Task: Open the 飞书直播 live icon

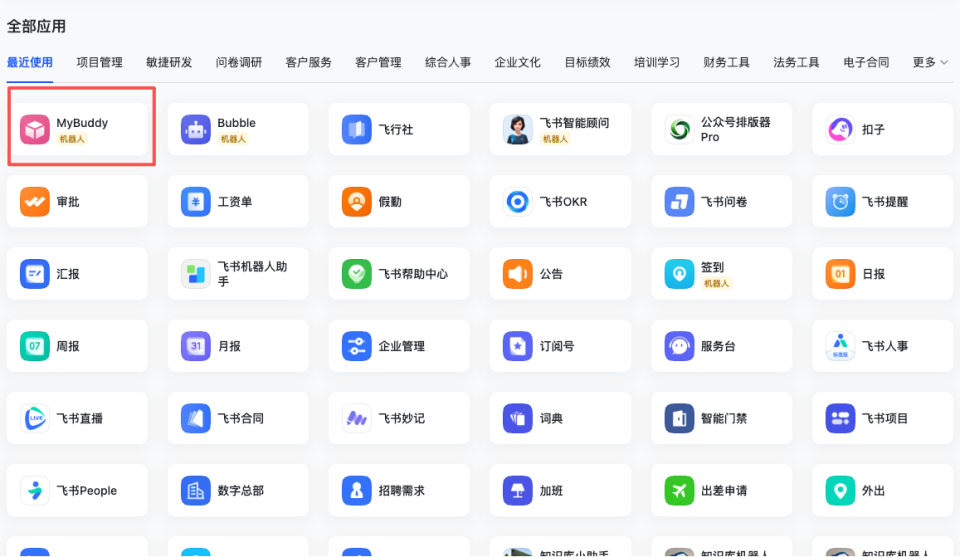Action: (35, 418)
